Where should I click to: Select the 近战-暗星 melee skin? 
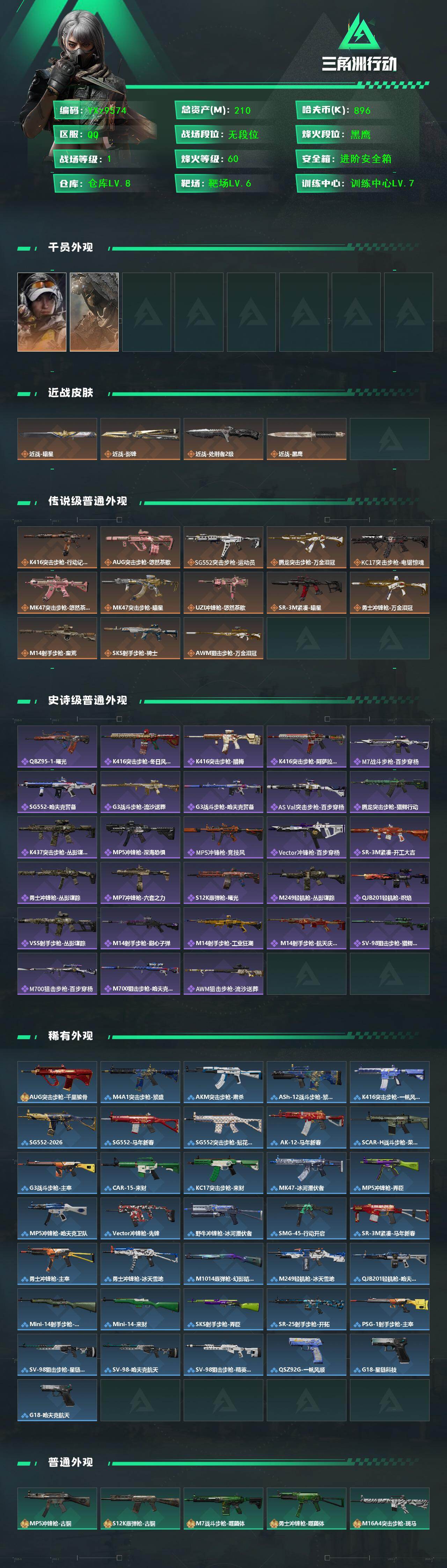click(57, 439)
